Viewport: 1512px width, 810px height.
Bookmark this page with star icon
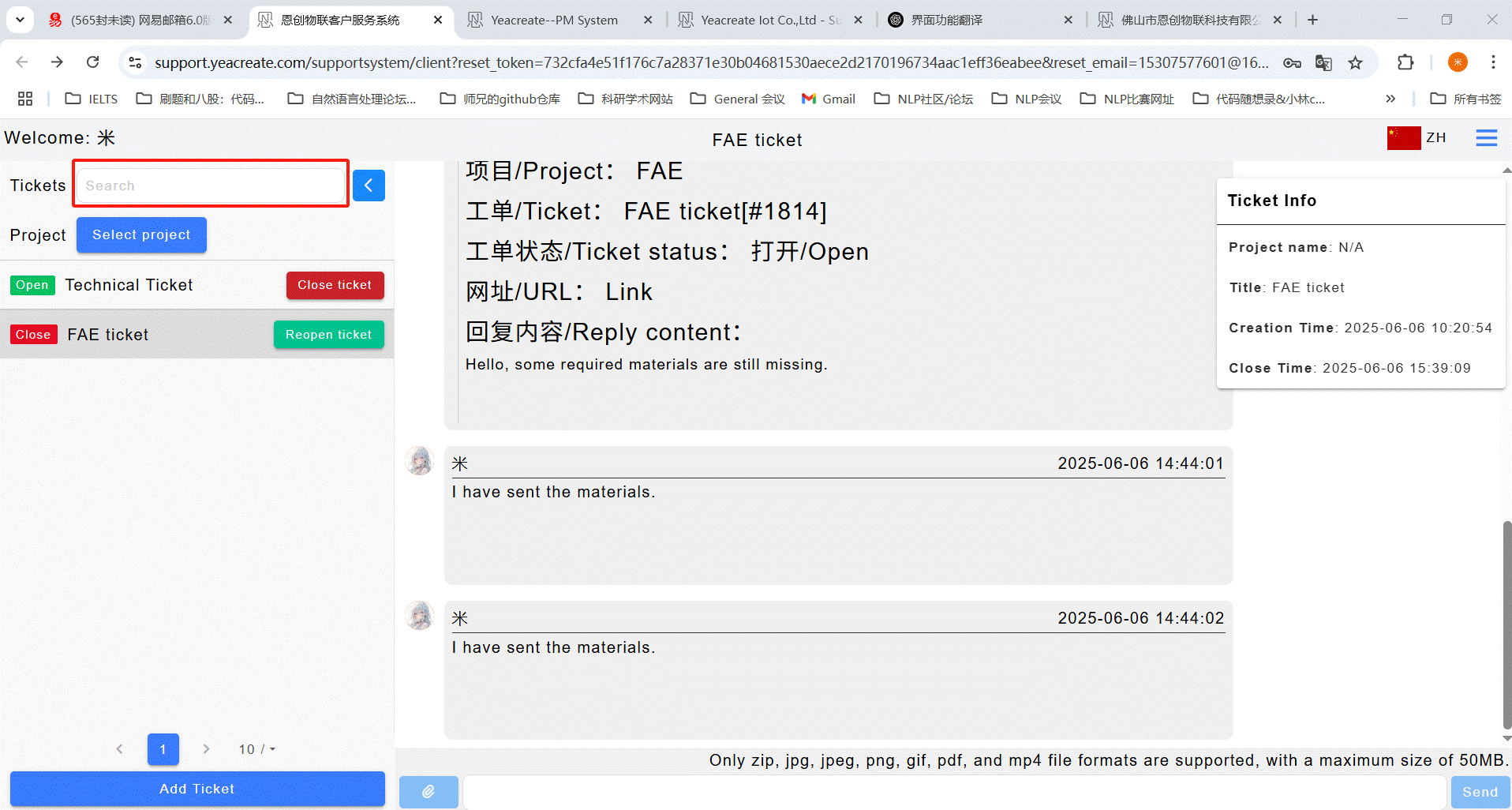point(1355,62)
